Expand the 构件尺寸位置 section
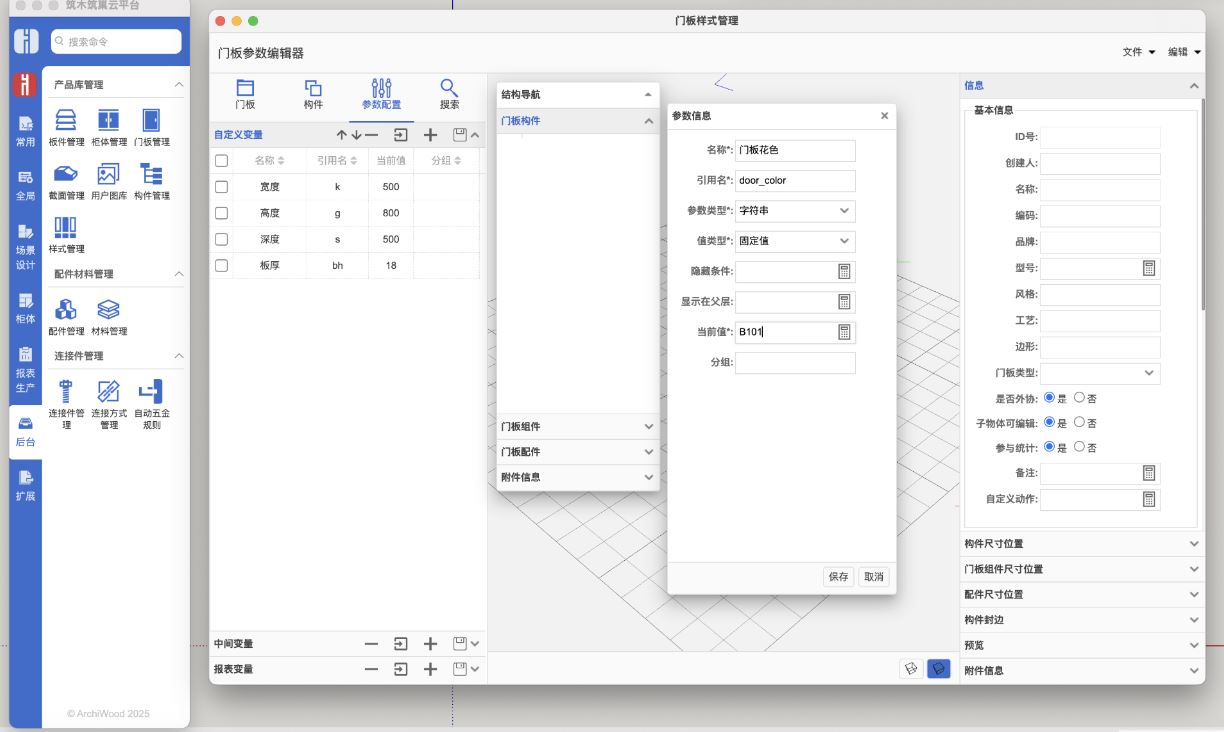This screenshot has width=1224, height=732. [1081, 544]
